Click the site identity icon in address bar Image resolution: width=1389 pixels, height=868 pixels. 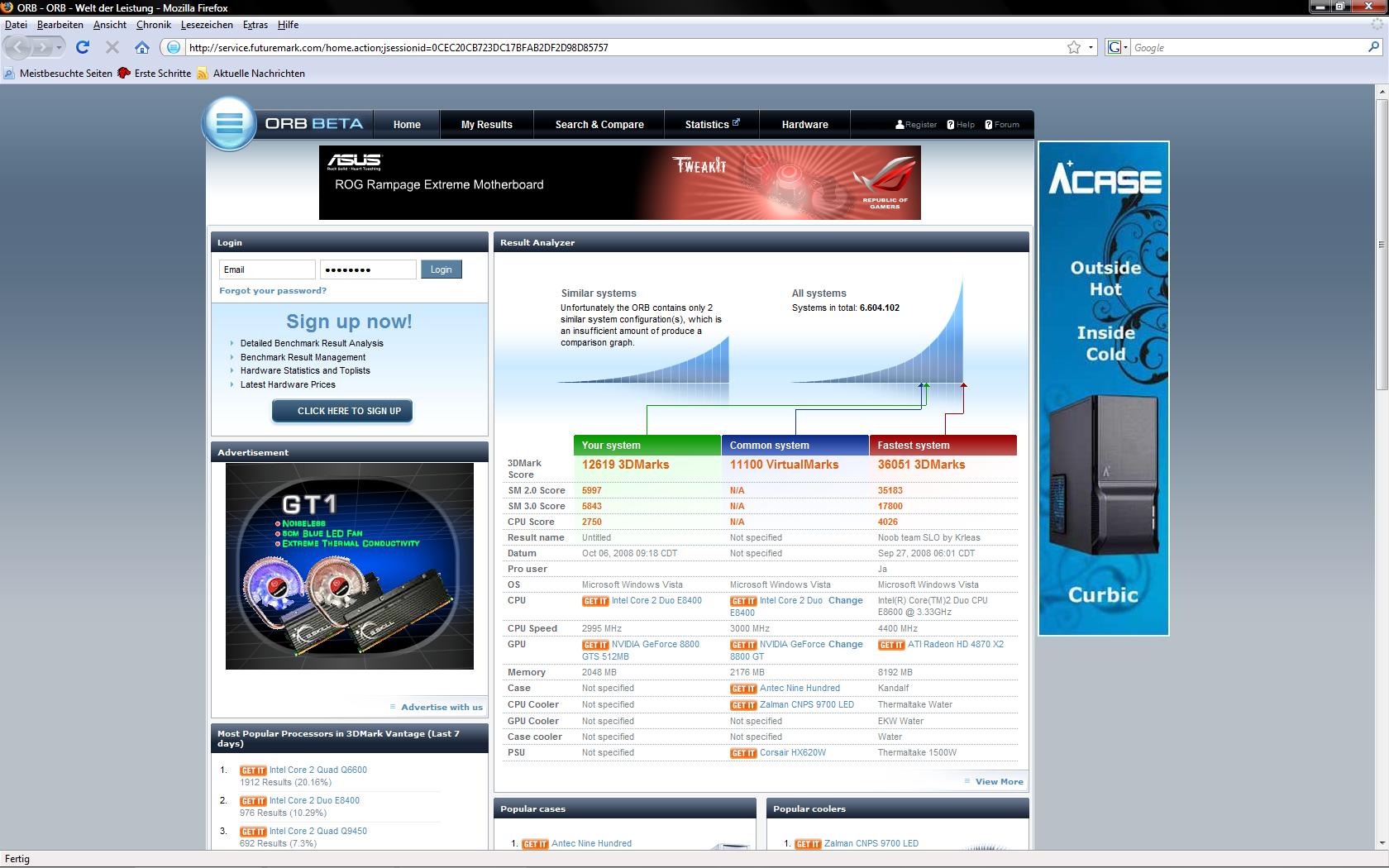[173, 47]
